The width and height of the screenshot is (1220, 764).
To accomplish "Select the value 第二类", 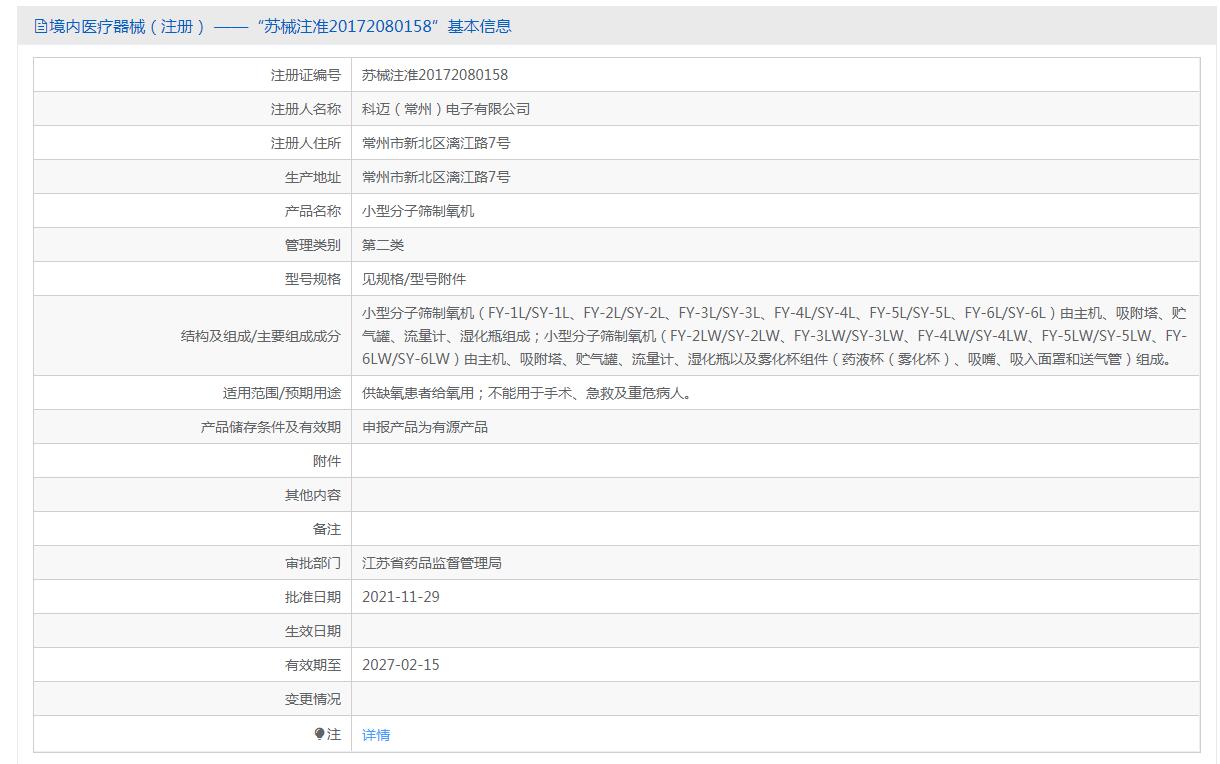I will 383,245.
